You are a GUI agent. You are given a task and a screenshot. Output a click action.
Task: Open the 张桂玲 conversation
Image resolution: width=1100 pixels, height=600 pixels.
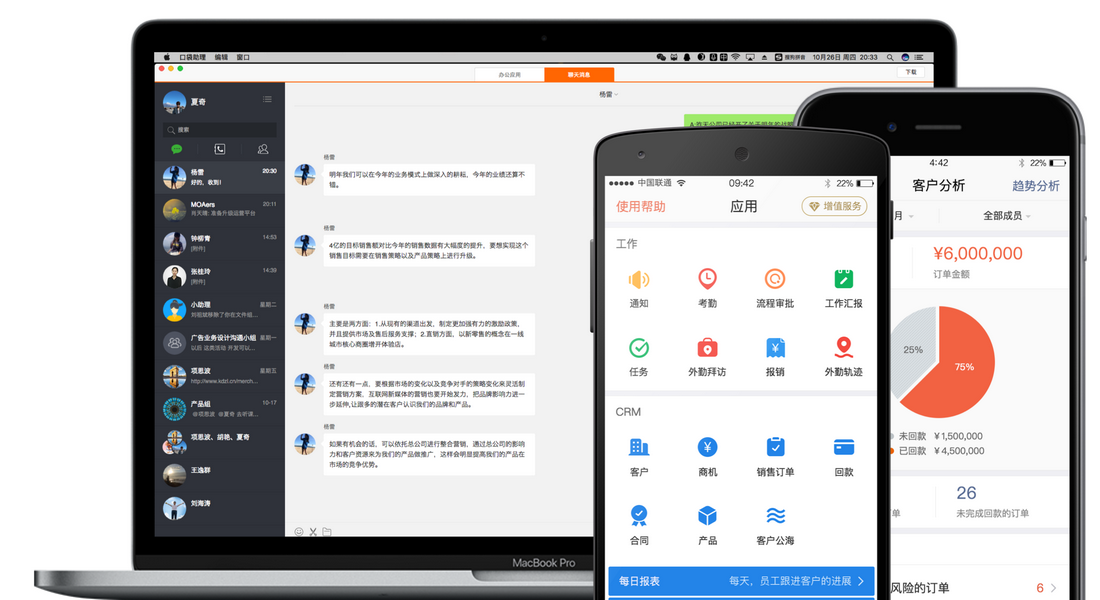click(220, 276)
